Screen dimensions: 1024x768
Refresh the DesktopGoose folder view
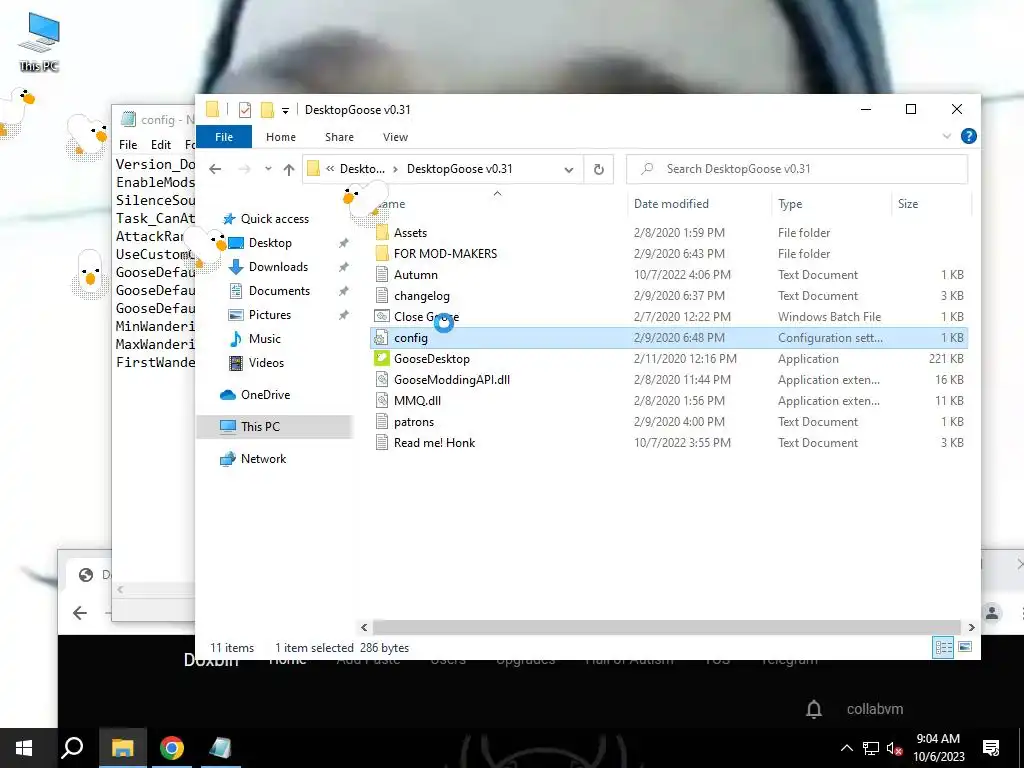pos(598,170)
